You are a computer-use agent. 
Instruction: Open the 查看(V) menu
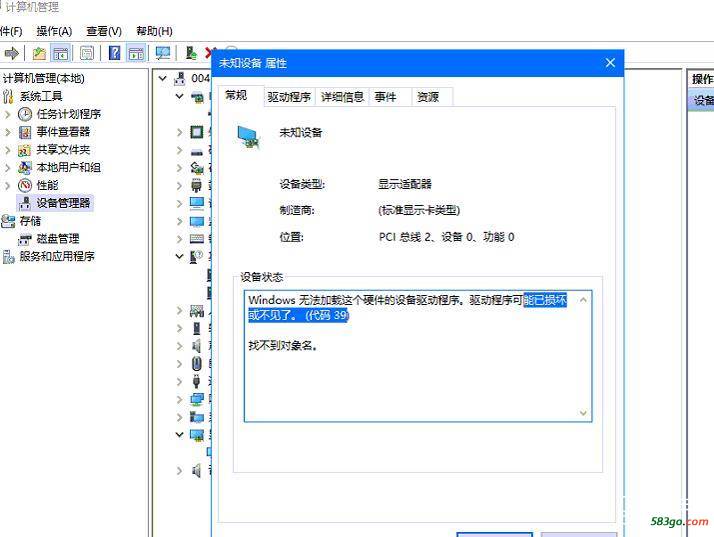104,31
